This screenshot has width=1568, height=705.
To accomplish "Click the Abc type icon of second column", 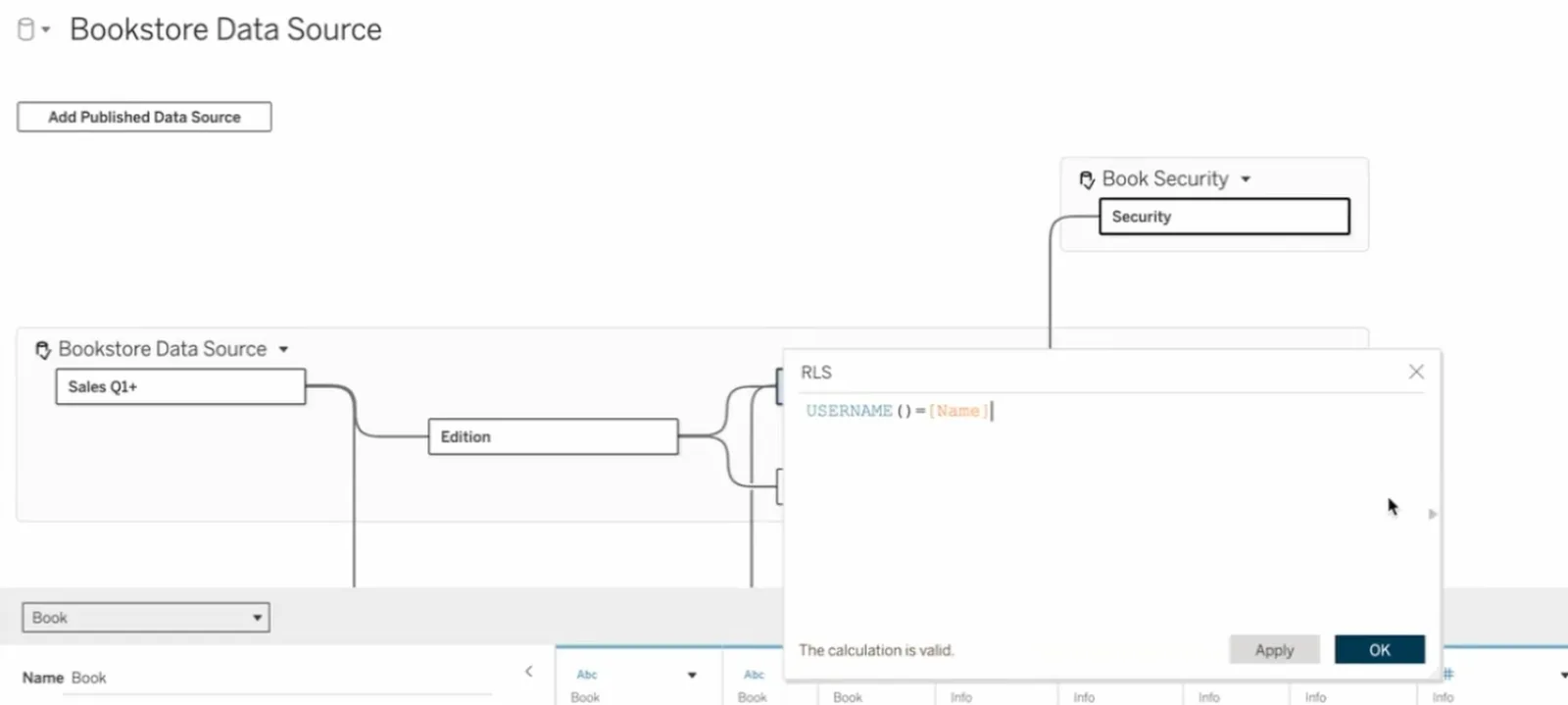I will [x=754, y=675].
